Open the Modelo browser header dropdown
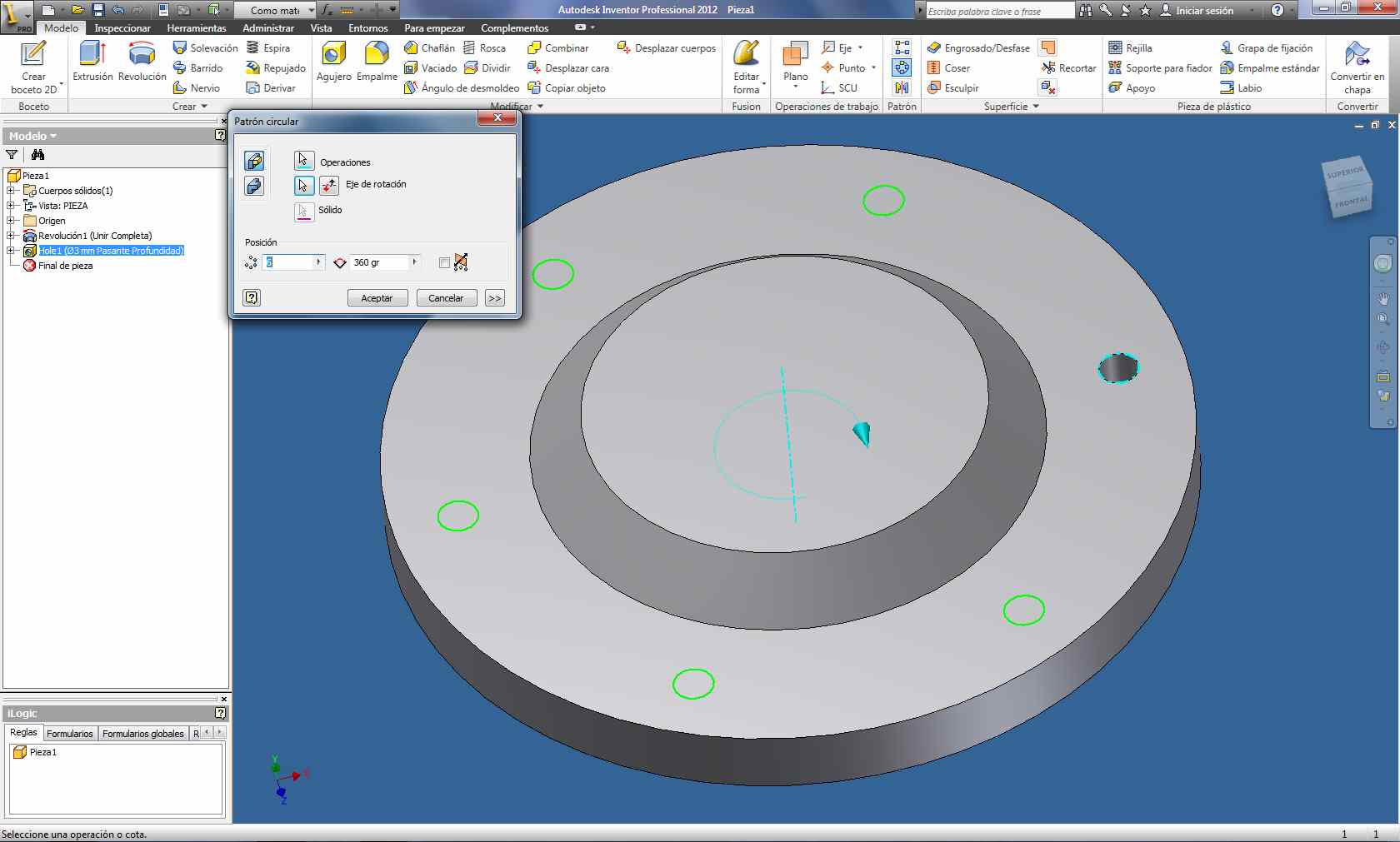The image size is (1400, 842). pyautogui.click(x=32, y=136)
